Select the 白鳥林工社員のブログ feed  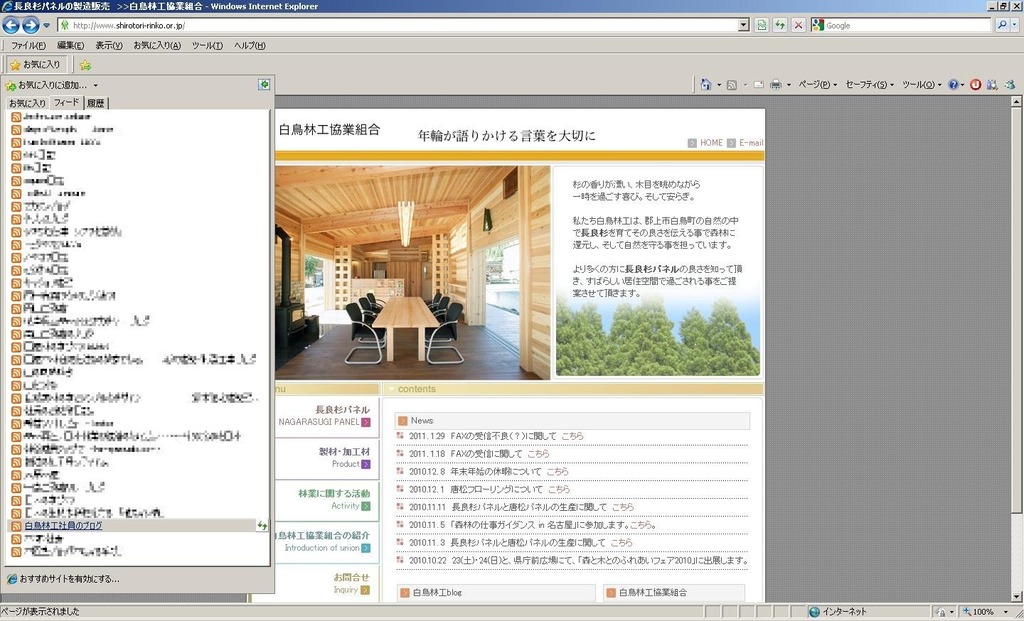click(x=63, y=526)
